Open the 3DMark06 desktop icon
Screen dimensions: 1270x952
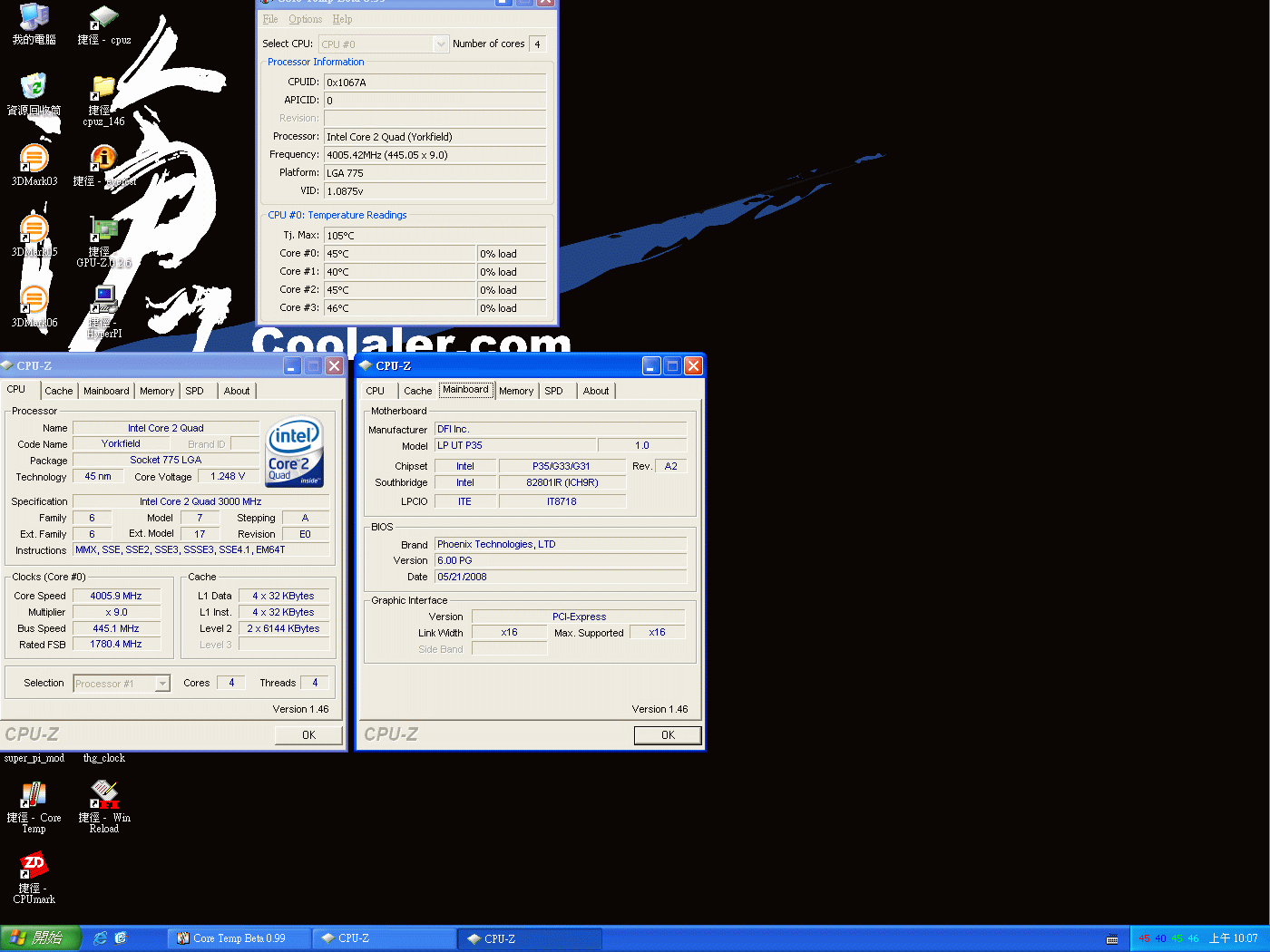click(x=34, y=303)
